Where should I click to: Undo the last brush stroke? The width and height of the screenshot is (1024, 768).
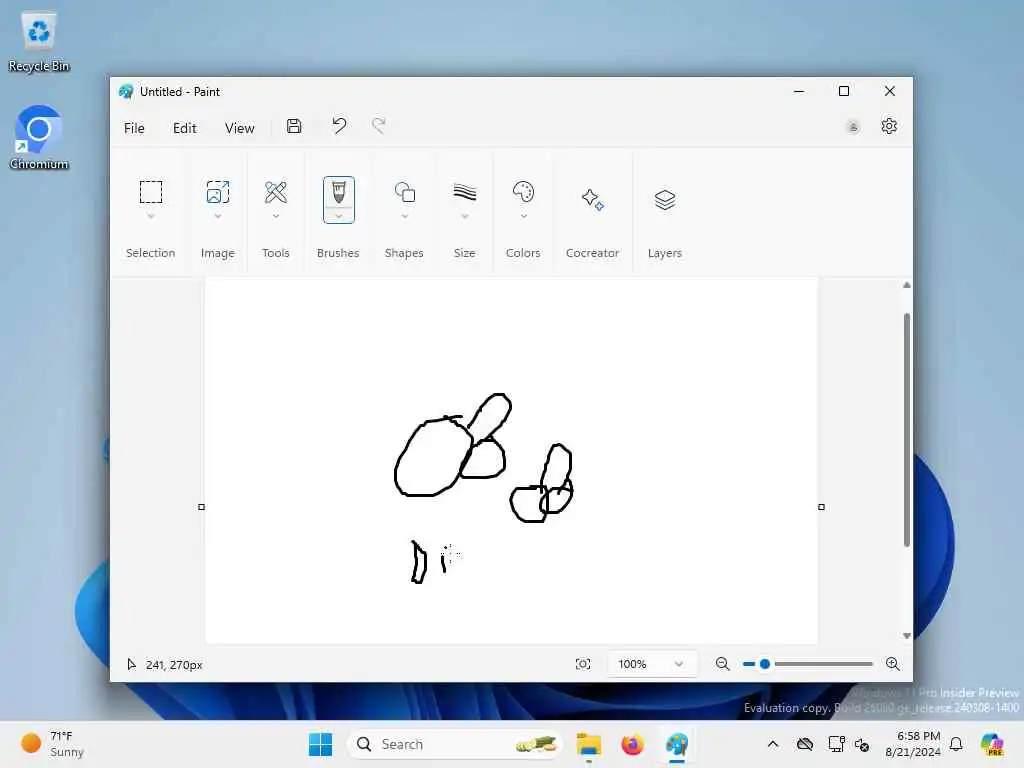click(x=339, y=125)
